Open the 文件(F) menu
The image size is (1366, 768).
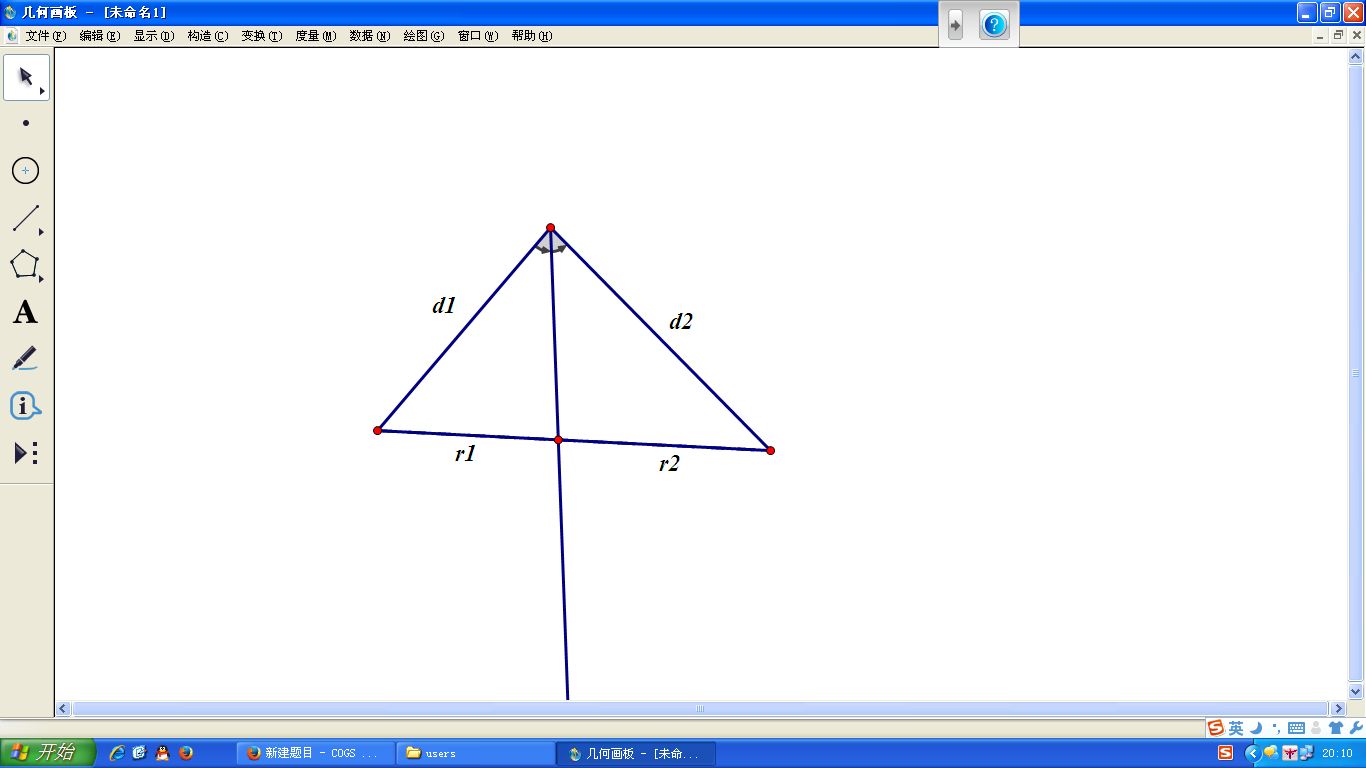[x=45, y=36]
